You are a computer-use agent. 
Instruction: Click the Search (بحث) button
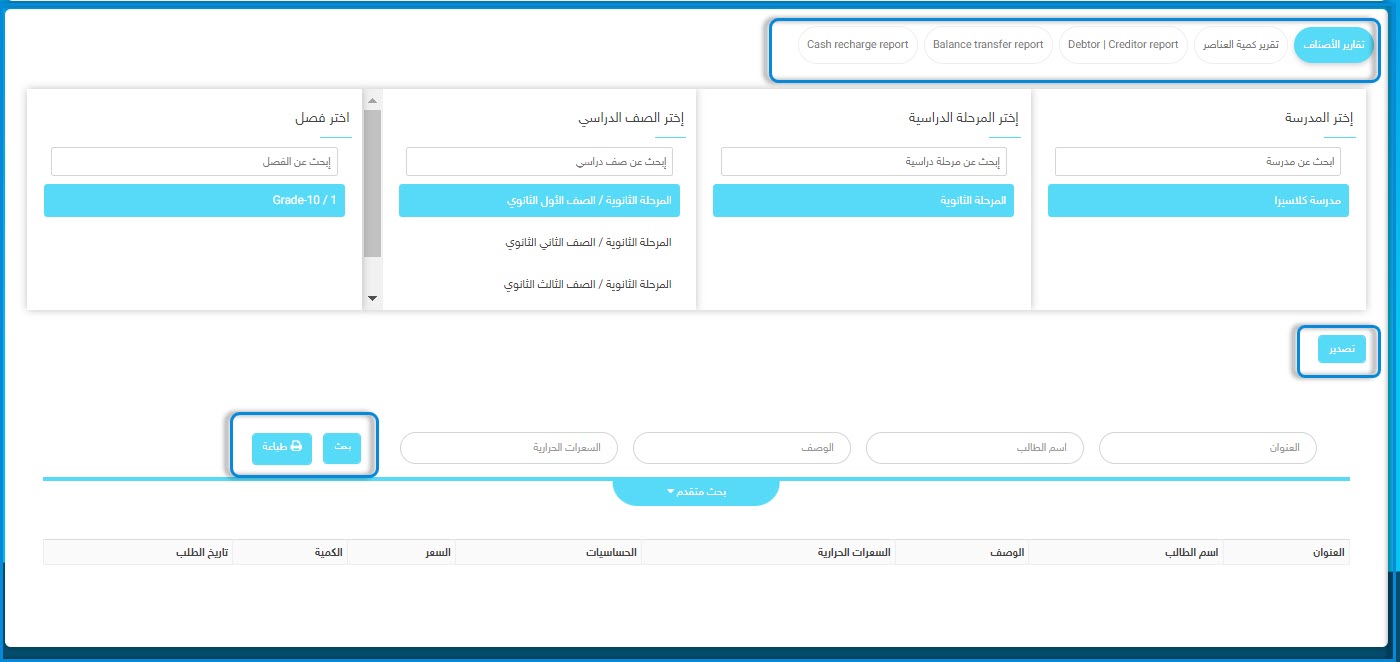click(x=342, y=448)
